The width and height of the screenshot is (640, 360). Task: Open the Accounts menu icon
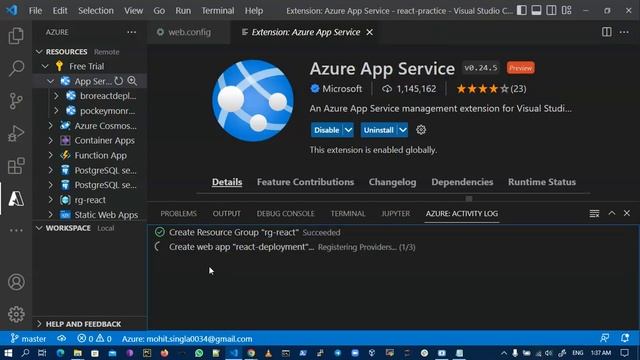click(16, 282)
